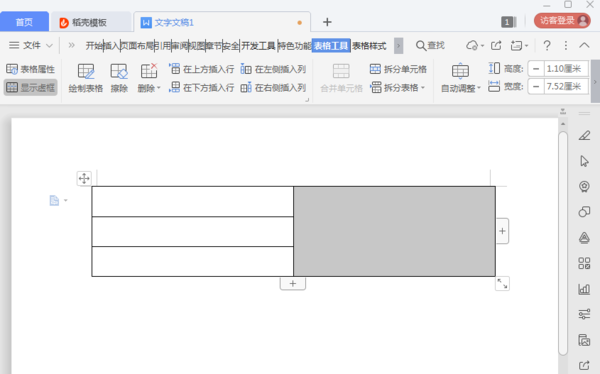The height and width of the screenshot is (374, 600).
Task: Open the 表格属性 table properties
Action: tap(31, 69)
